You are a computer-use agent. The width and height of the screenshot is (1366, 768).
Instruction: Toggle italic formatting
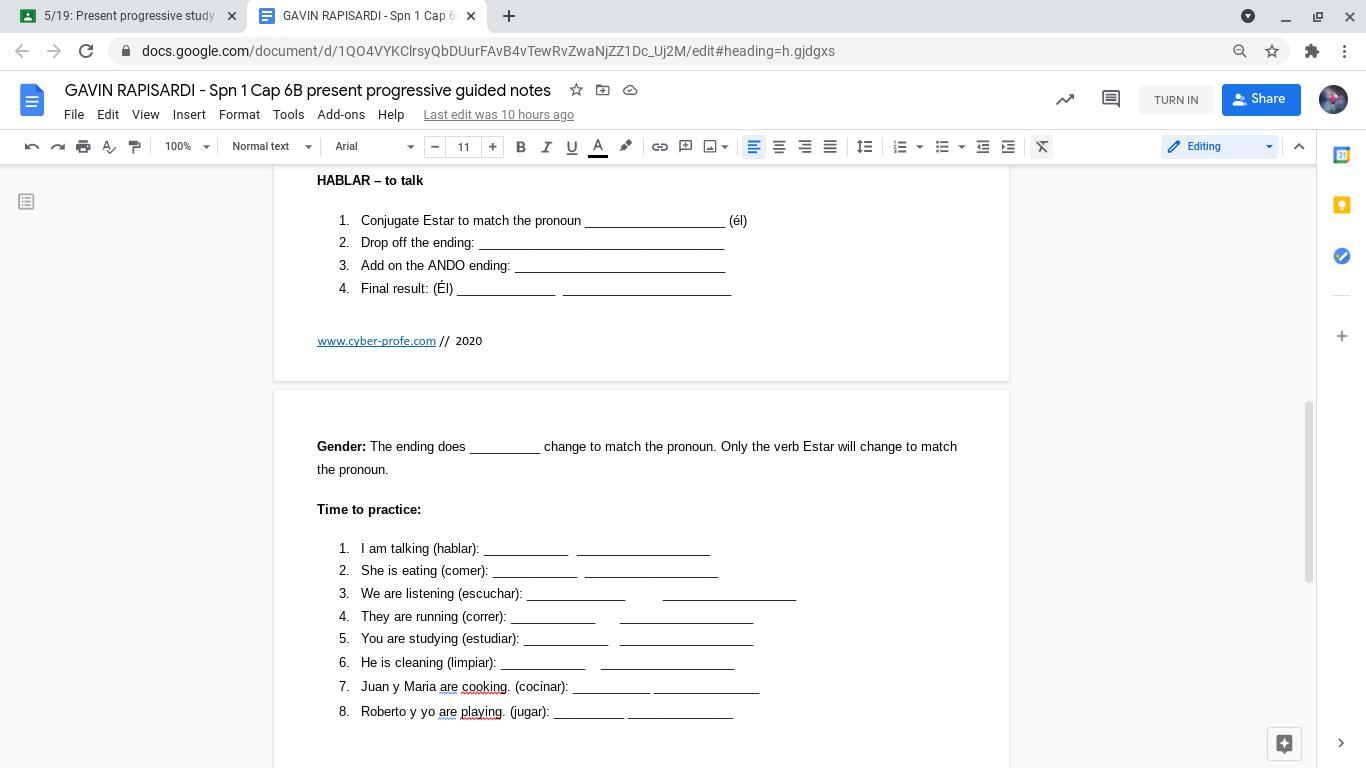pyautogui.click(x=546, y=147)
